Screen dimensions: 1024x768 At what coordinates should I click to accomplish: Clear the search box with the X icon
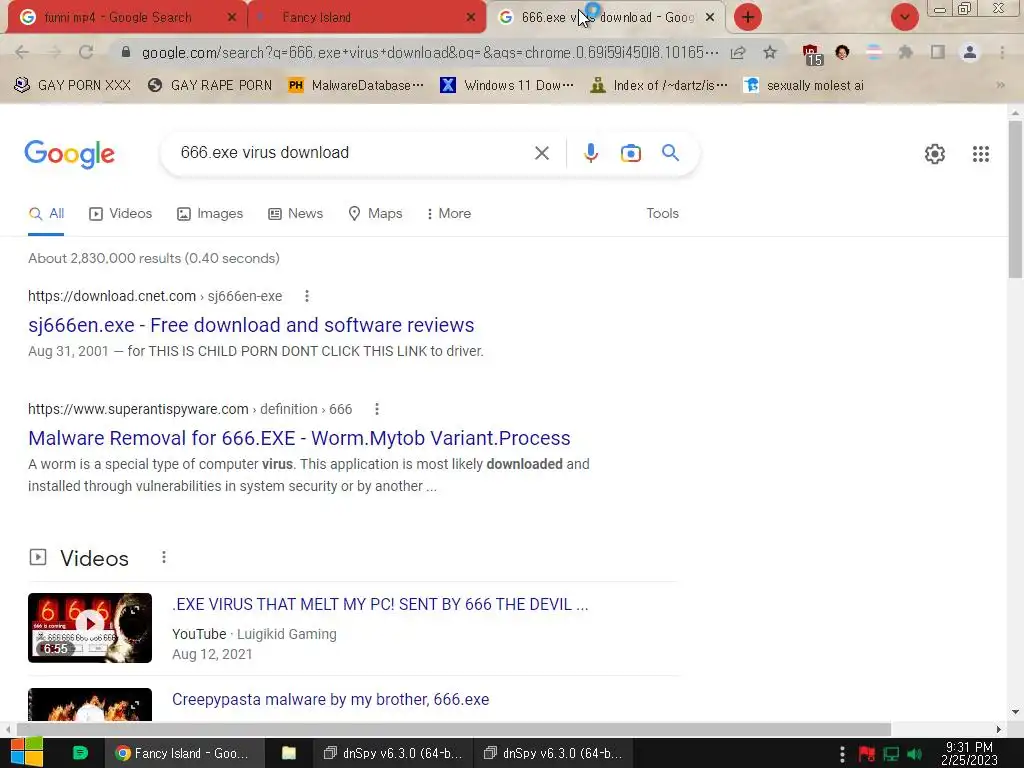click(541, 153)
